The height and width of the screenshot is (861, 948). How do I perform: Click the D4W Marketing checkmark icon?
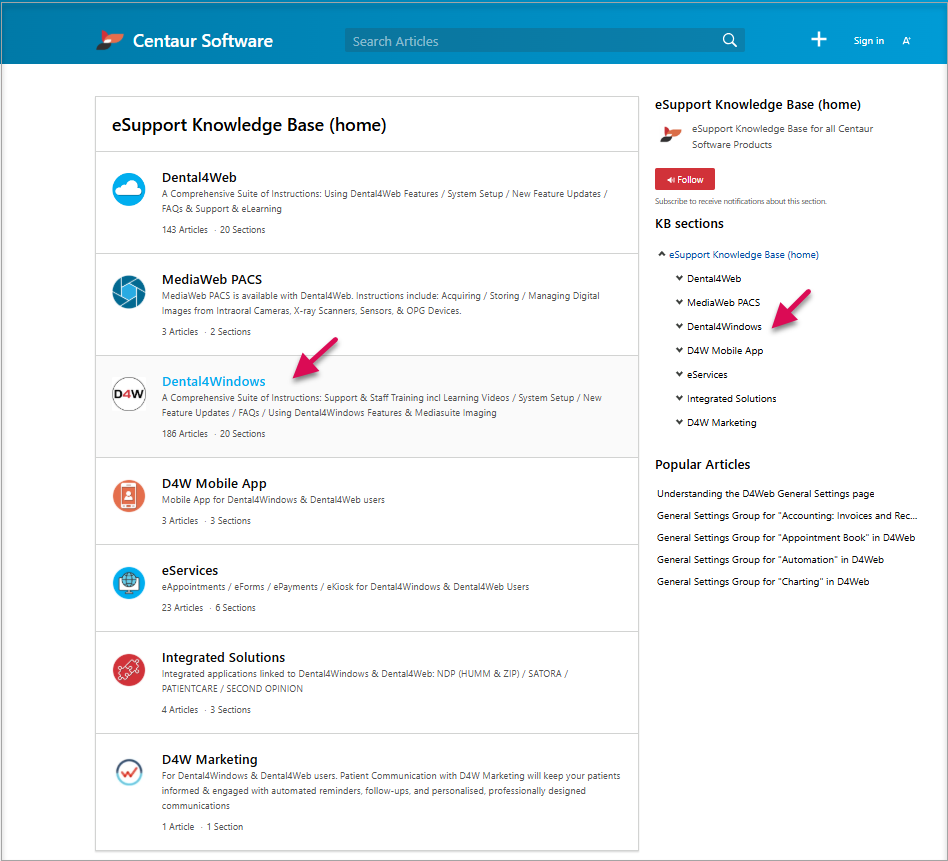(x=129, y=772)
